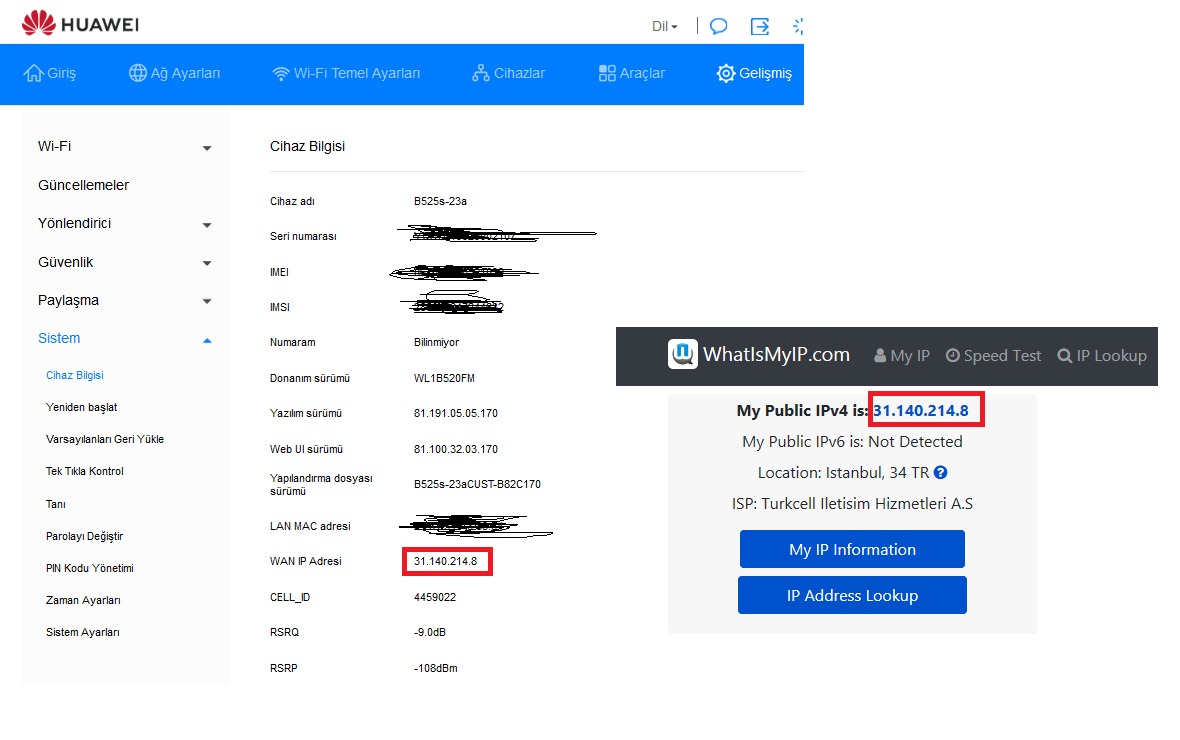
Task: Expand Yönlendirici sidebar section
Action: click(125, 224)
